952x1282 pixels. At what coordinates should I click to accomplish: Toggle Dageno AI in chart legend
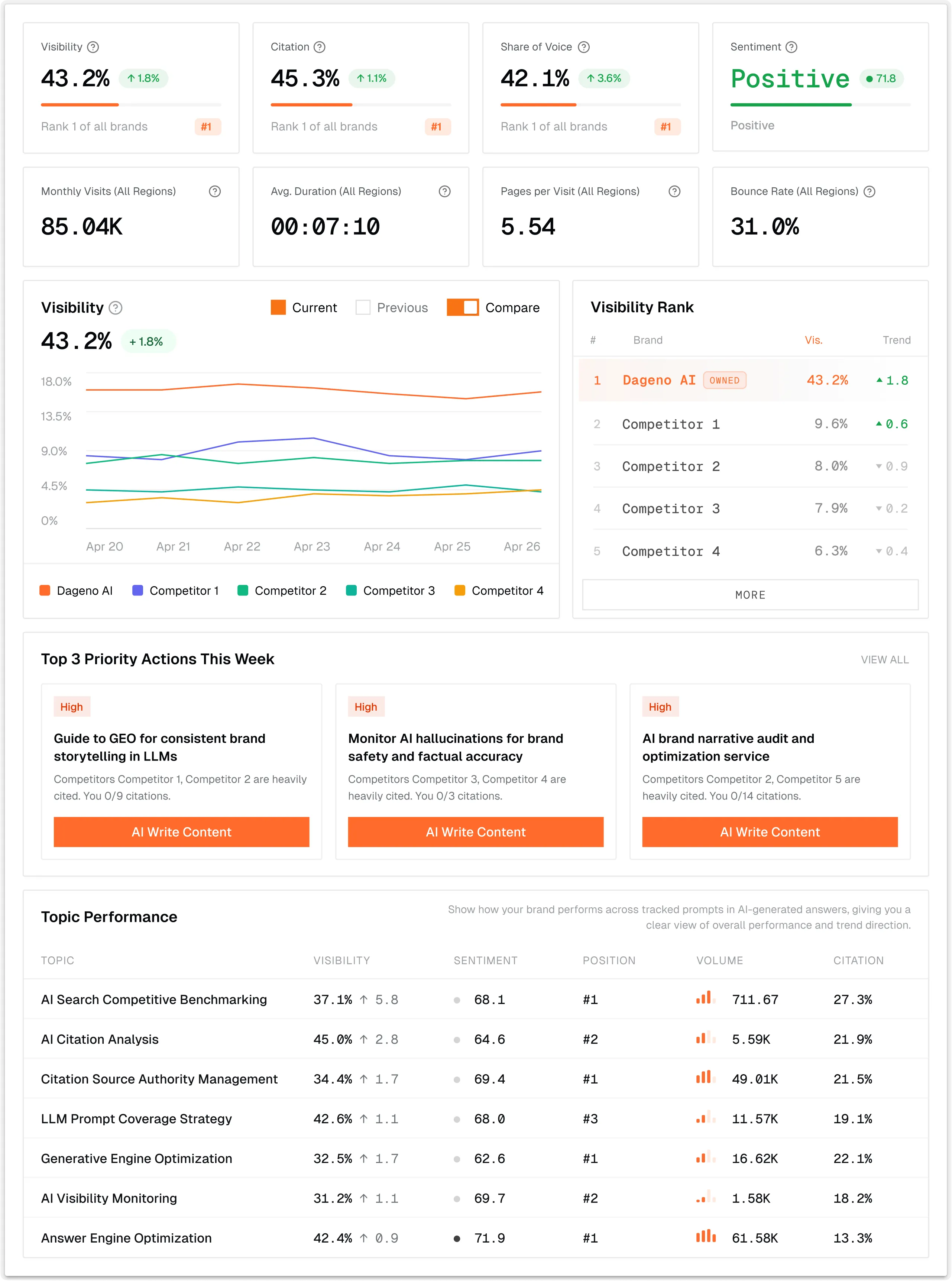[76, 591]
